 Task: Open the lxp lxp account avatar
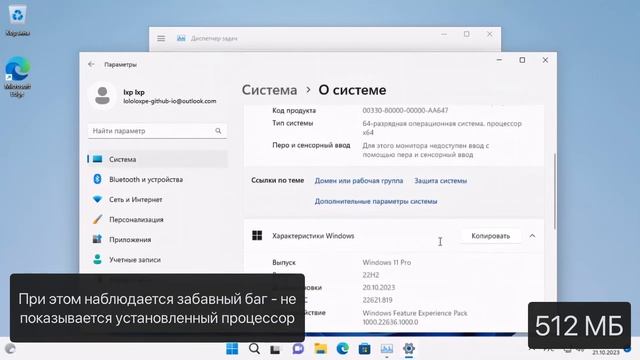[102, 96]
